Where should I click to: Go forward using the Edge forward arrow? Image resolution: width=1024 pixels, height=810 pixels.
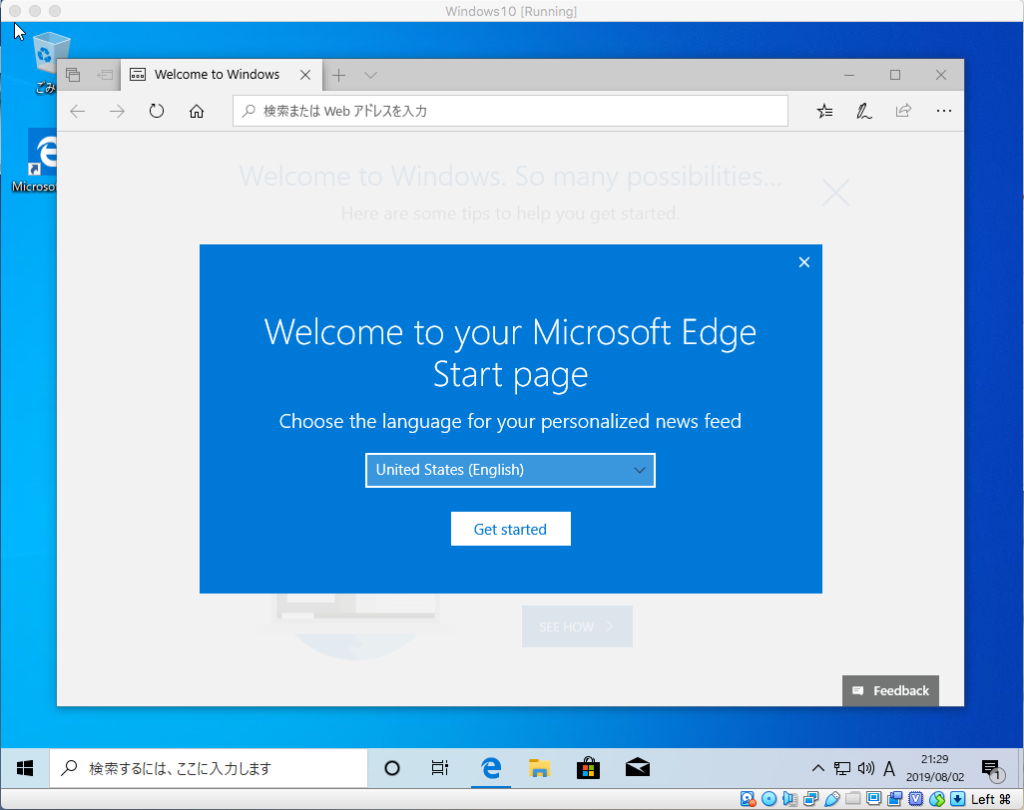click(117, 111)
